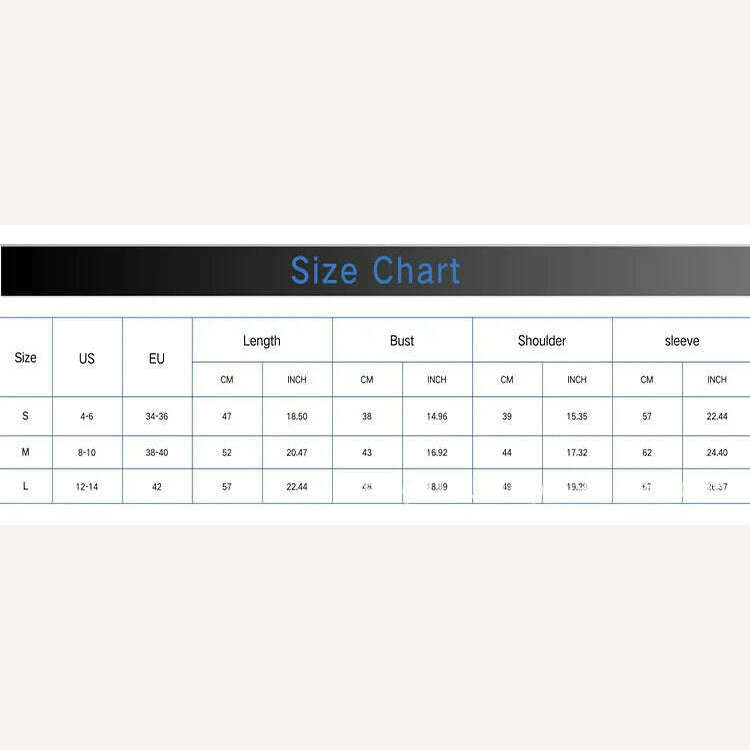This screenshot has width=750, height=750.
Task: Select the US size 8-10 cell
Action: pos(87,452)
